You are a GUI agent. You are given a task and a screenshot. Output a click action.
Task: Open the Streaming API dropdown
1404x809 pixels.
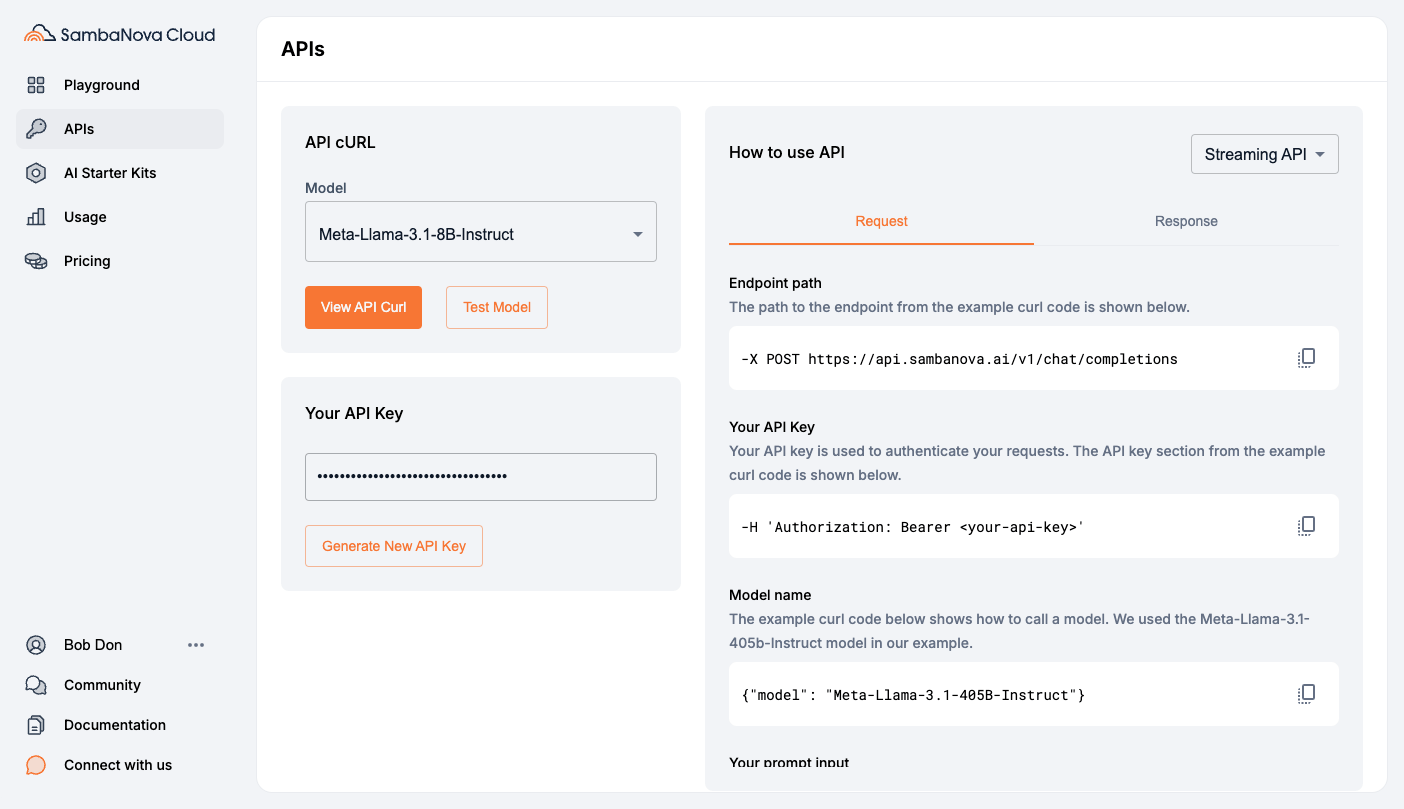[x=1264, y=153]
